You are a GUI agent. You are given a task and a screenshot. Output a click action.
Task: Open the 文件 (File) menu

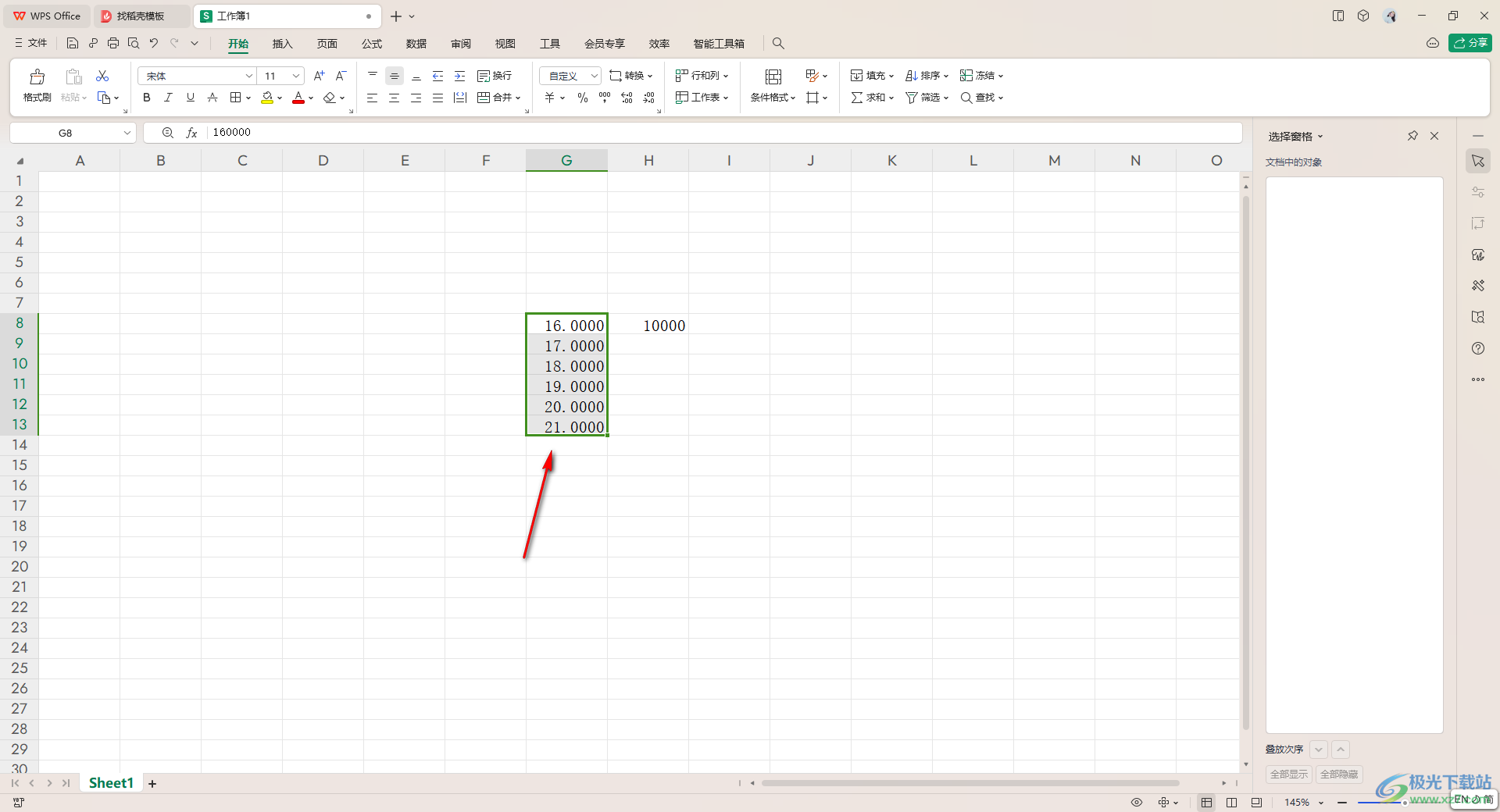coord(31,43)
